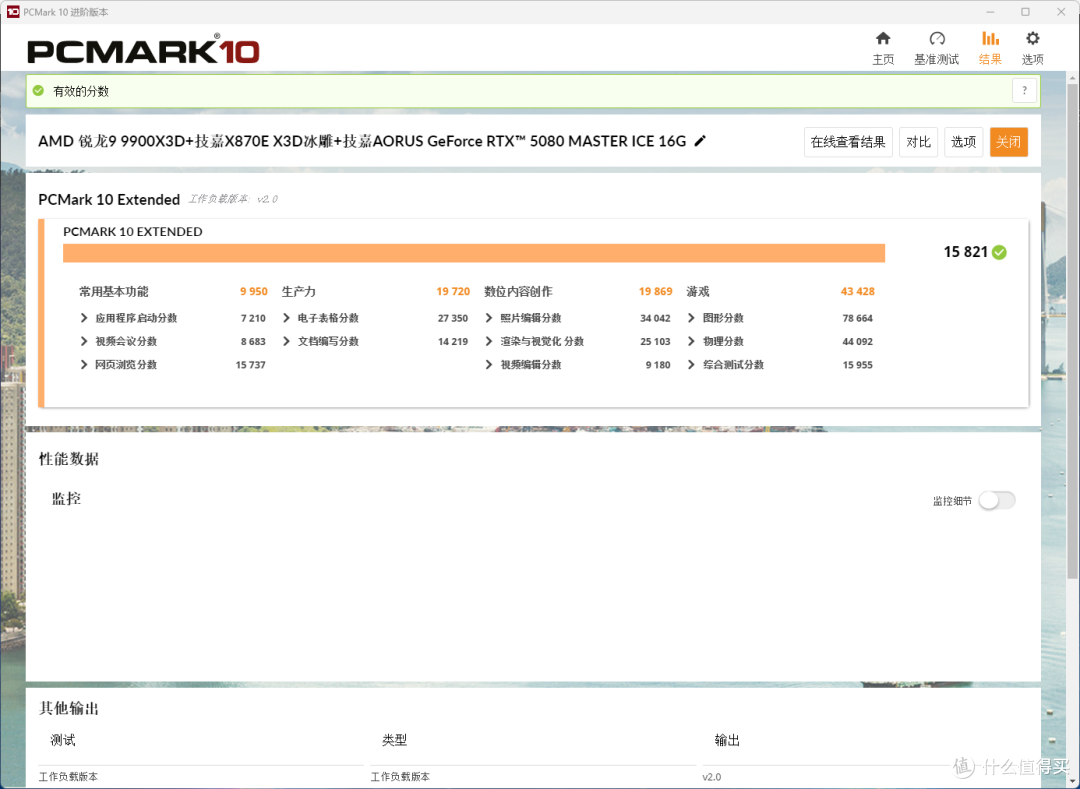1080x789 pixels.
Task: Expand 视频编辑分数 row
Action: [x=489, y=365]
